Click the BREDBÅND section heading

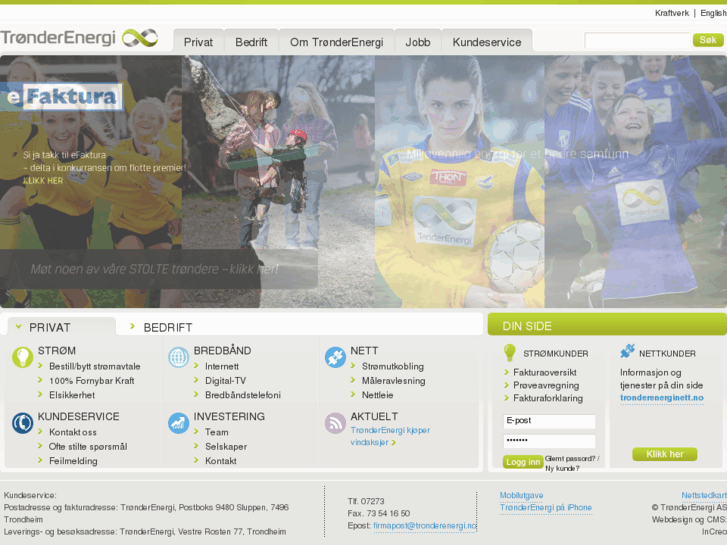(x=223, y=351)
